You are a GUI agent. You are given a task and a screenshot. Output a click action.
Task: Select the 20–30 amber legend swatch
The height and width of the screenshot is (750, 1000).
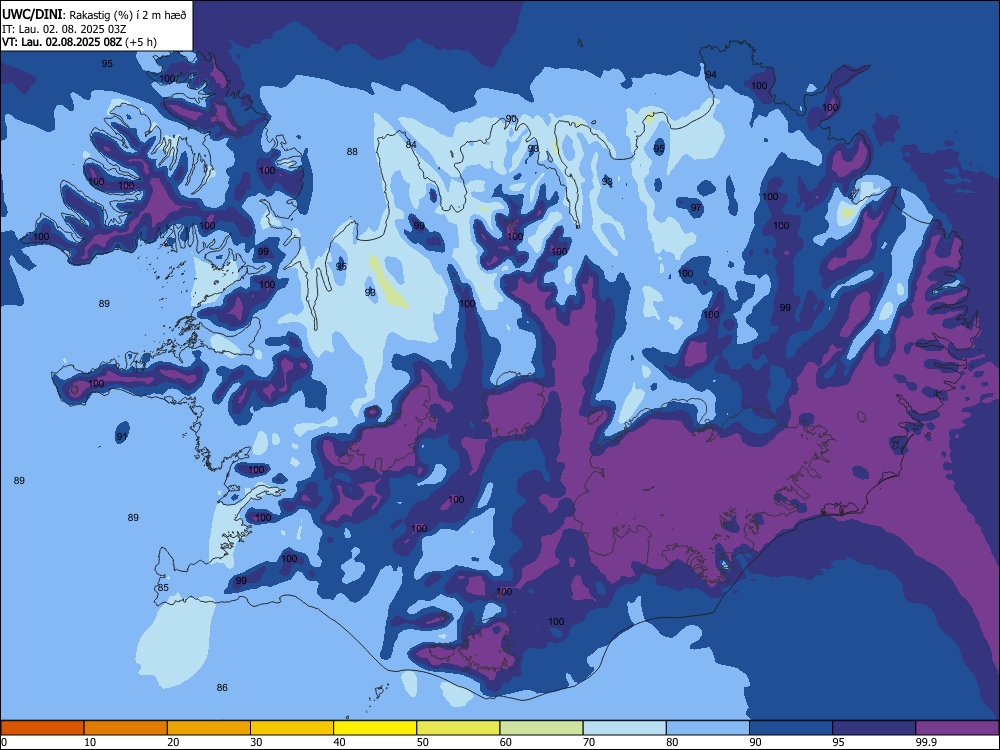209,728
